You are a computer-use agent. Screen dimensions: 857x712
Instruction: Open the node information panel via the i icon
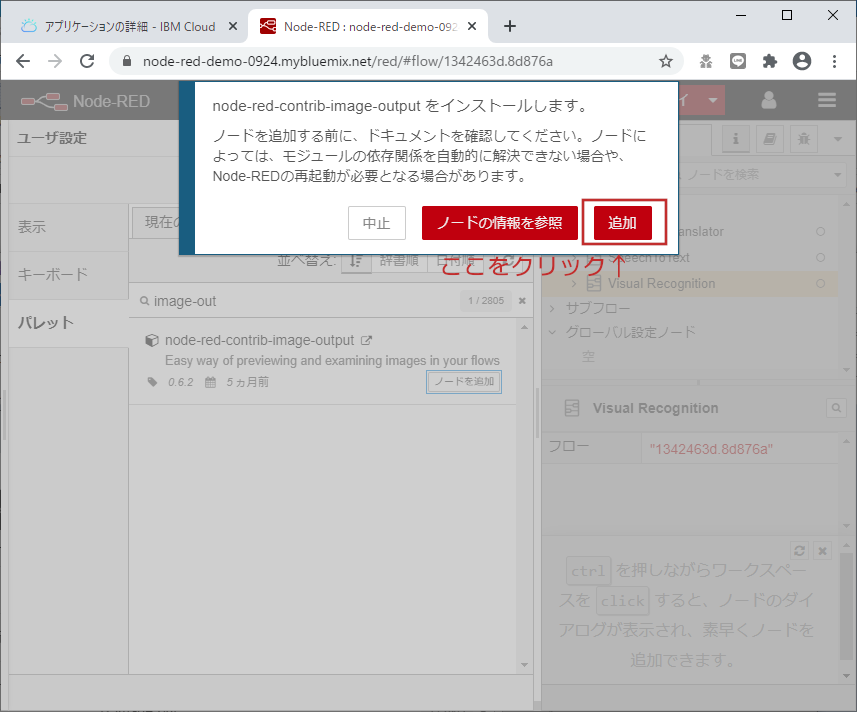(x=735, y=139)
